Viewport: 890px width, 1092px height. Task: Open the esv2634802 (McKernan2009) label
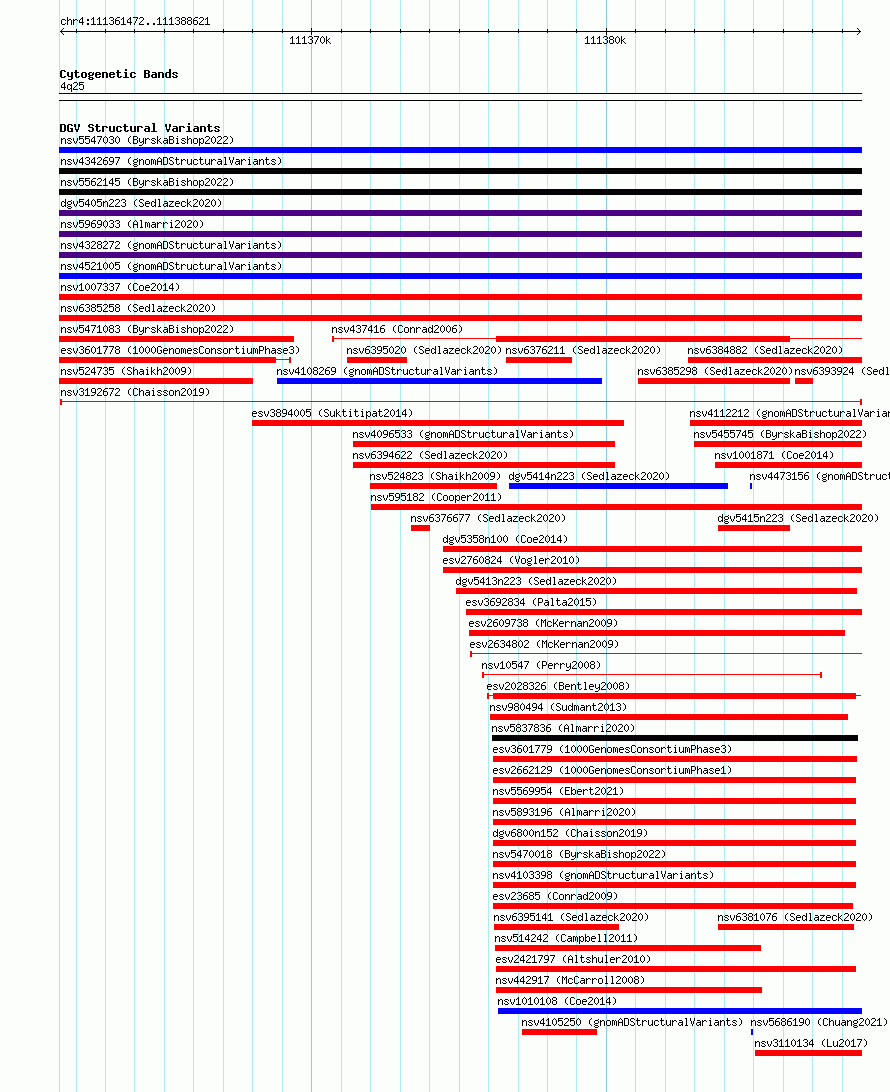(x=545, y=644)
